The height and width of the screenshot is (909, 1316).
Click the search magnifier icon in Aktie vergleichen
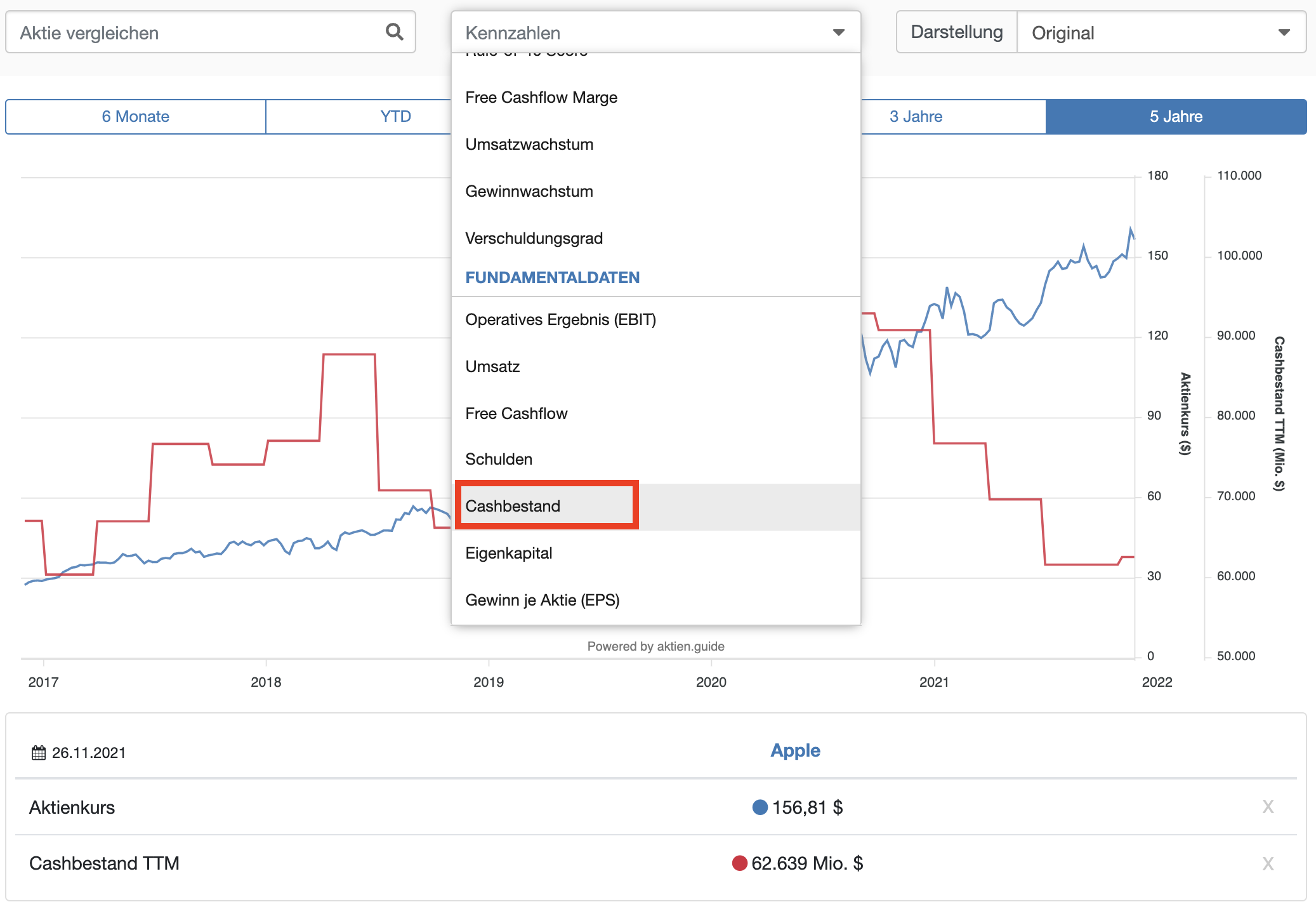point(394,32)
